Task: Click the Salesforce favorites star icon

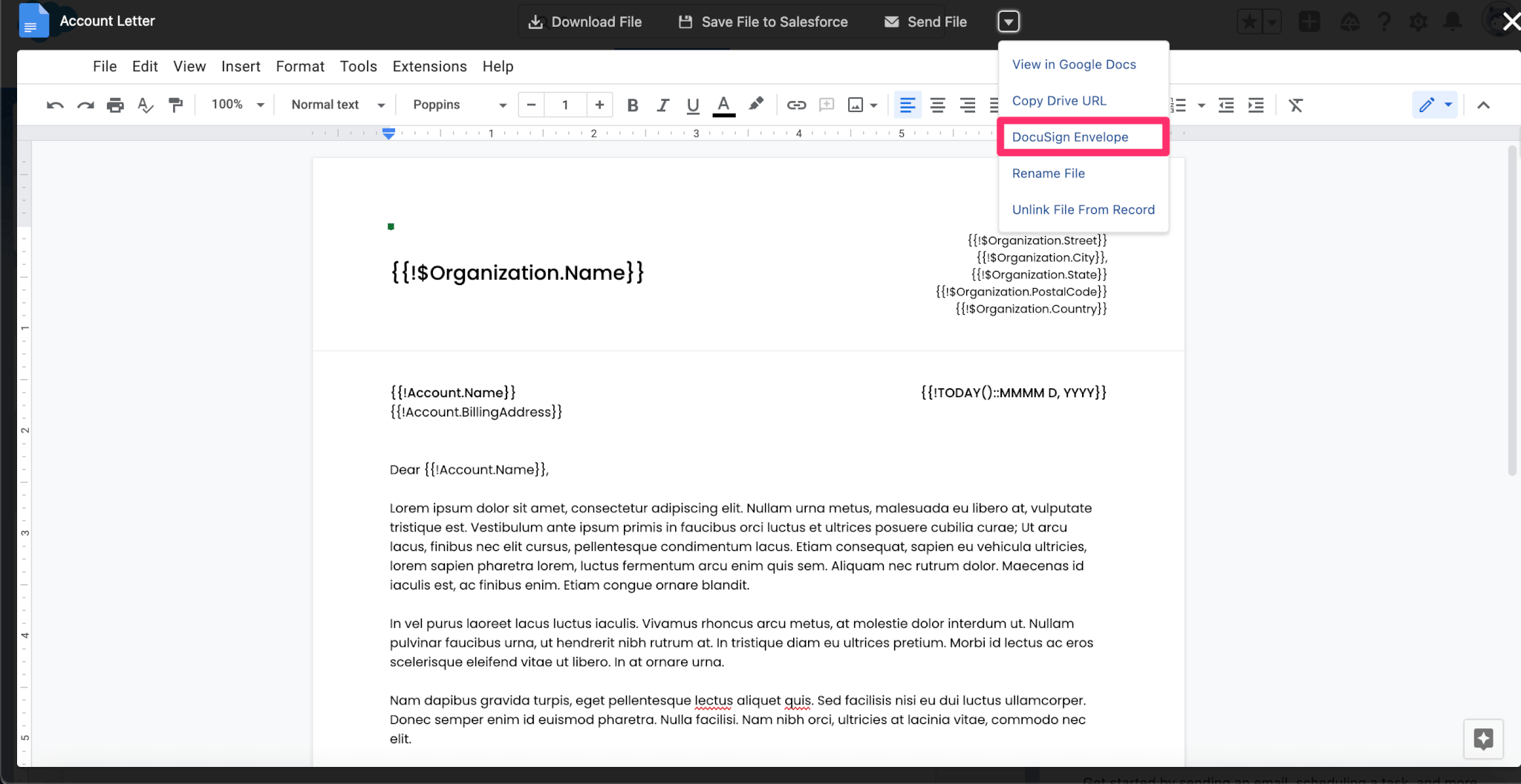Action: (x=1250, y=22)
